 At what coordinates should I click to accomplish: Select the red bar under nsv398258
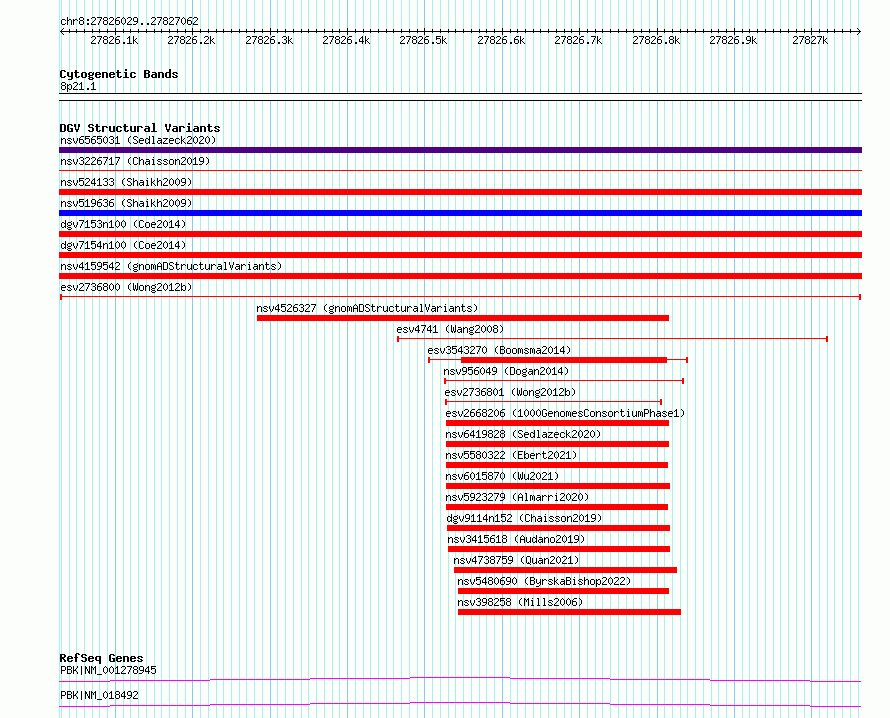pos(569,612)
